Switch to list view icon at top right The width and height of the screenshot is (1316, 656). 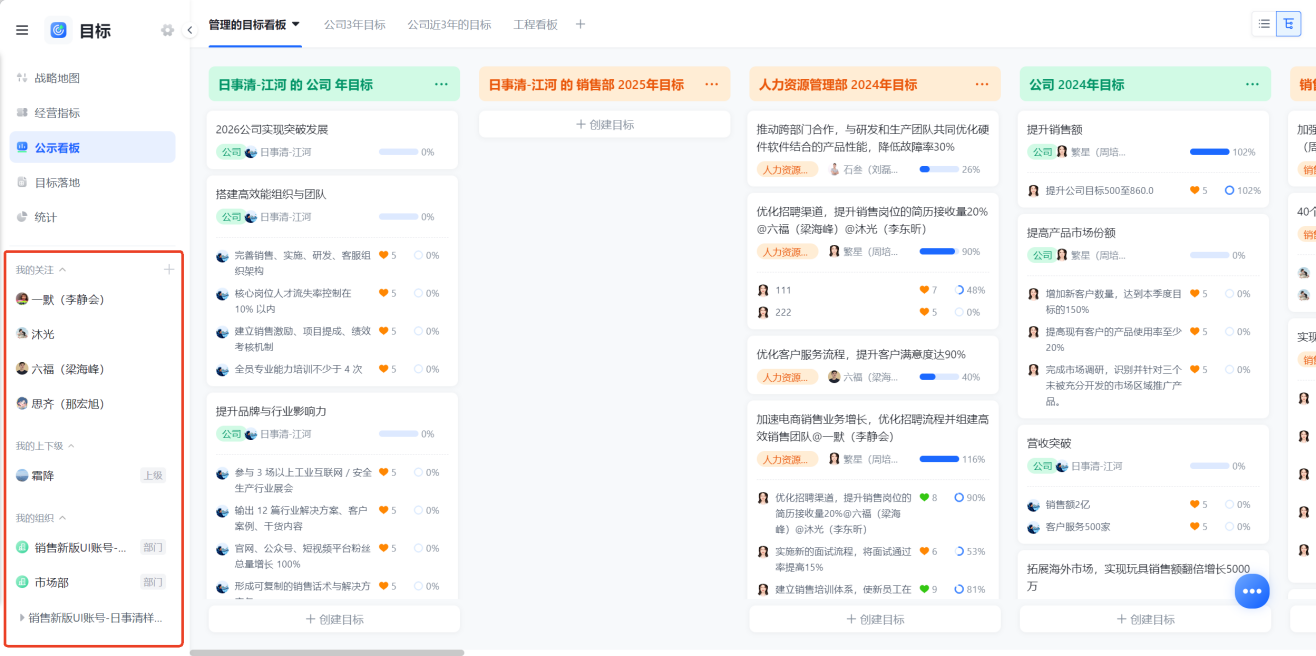click(x=1264, y=24)
